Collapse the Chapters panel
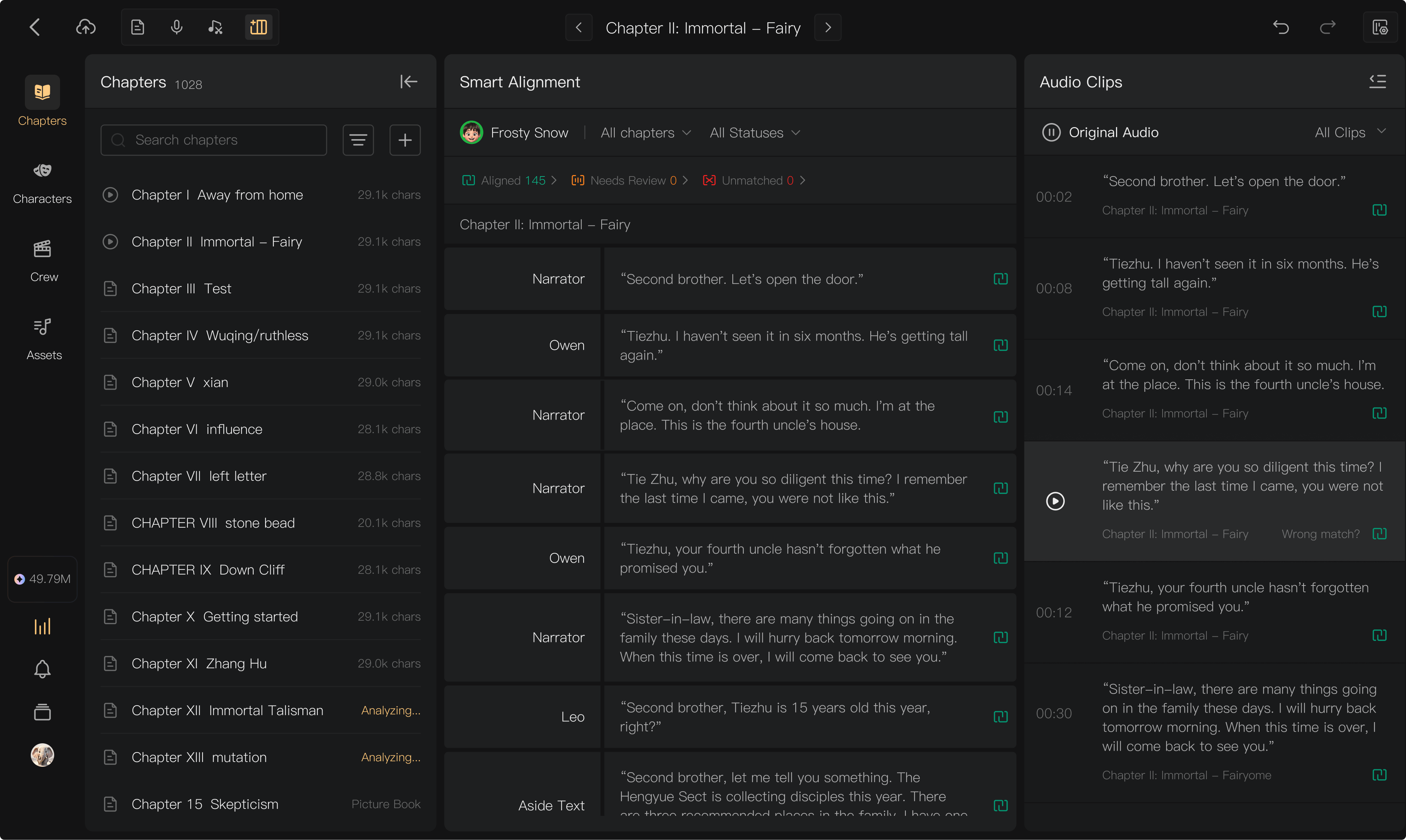Viewport: 1406px width, 840px height. pos(409,82)
